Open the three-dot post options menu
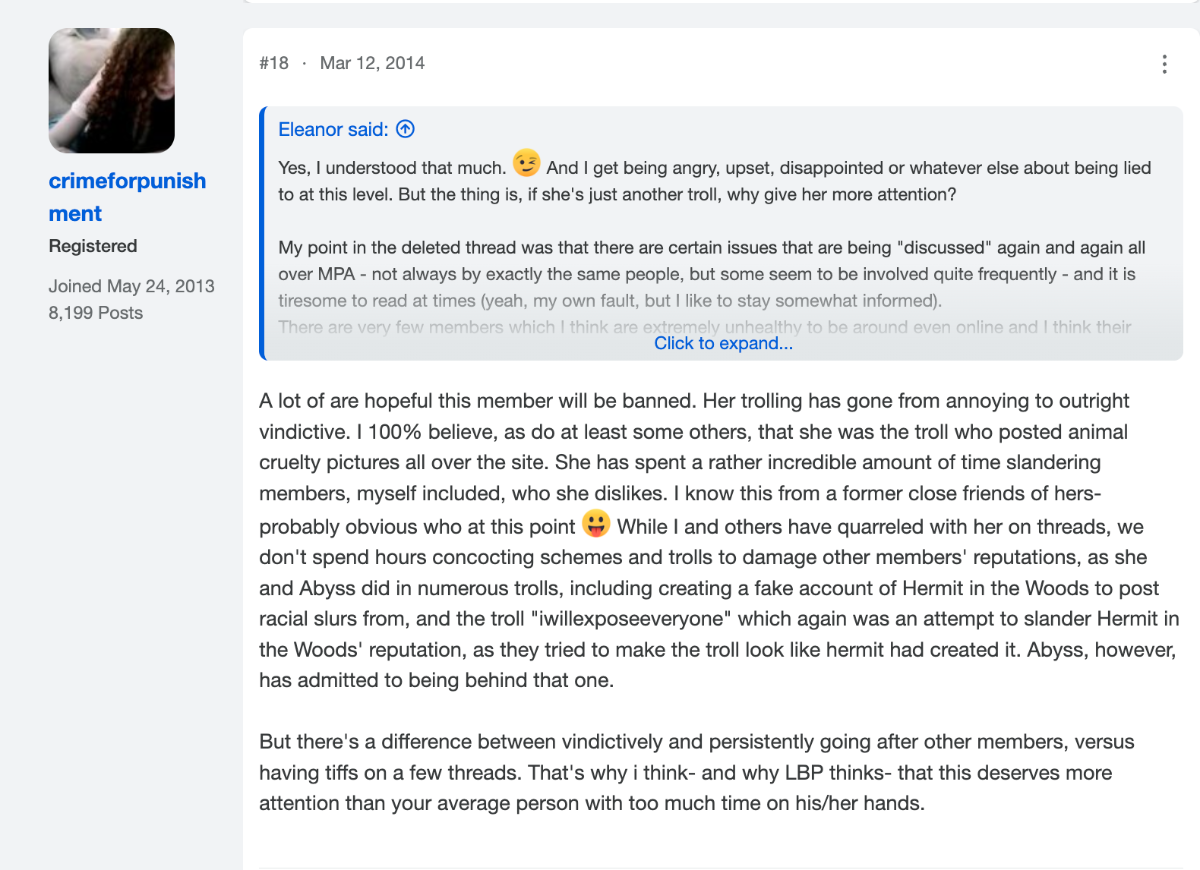Screen dimensions: 1200x870 1164,64
